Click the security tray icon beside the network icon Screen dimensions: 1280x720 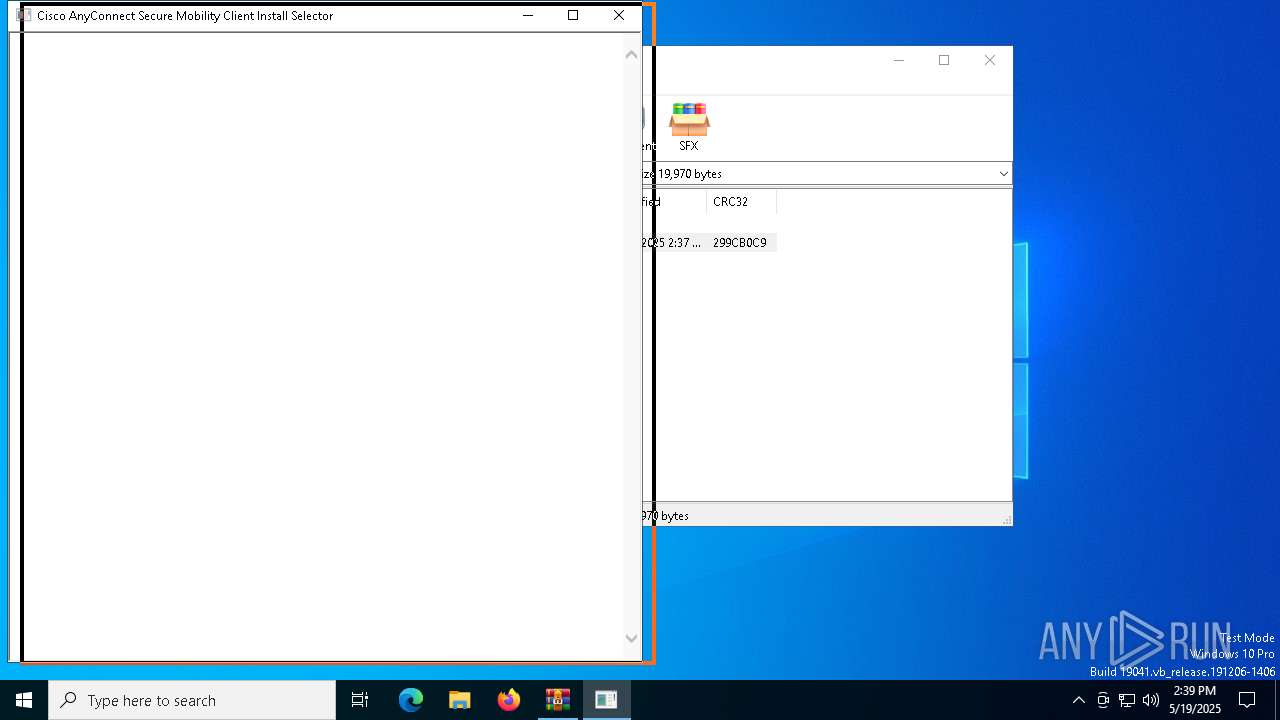pos(1103,700)
